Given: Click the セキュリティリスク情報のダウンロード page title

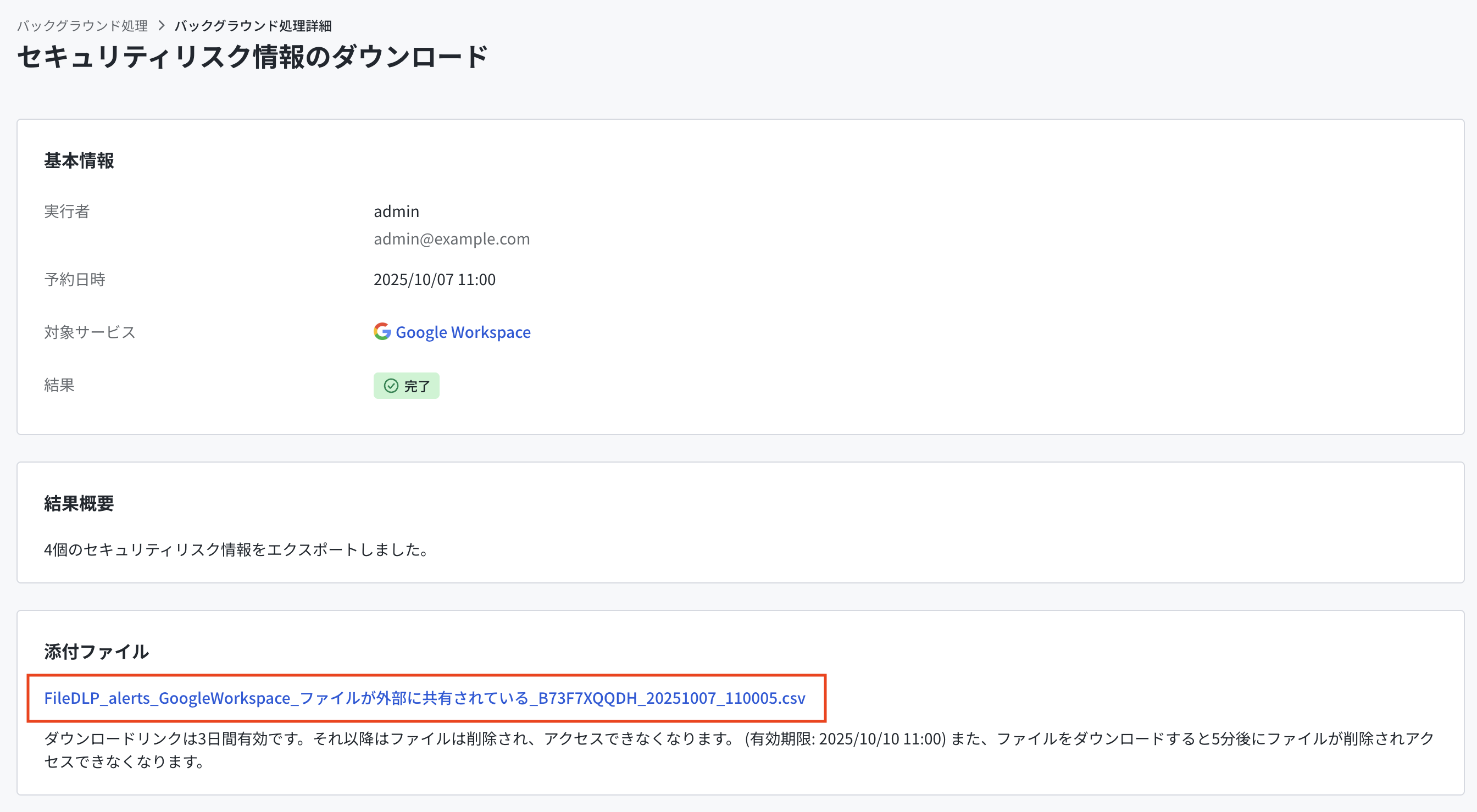Looking at the screenshot, I should 252,57.
